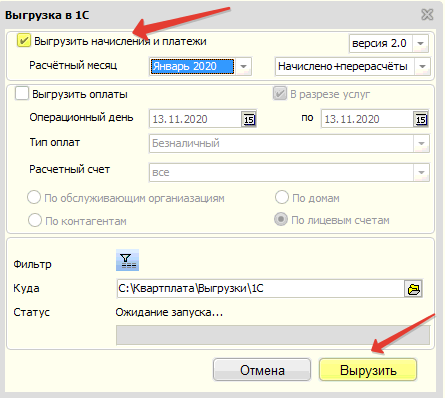Click the export progress bar
Viewport: 445px width, 398px height.
click(273, 335)
